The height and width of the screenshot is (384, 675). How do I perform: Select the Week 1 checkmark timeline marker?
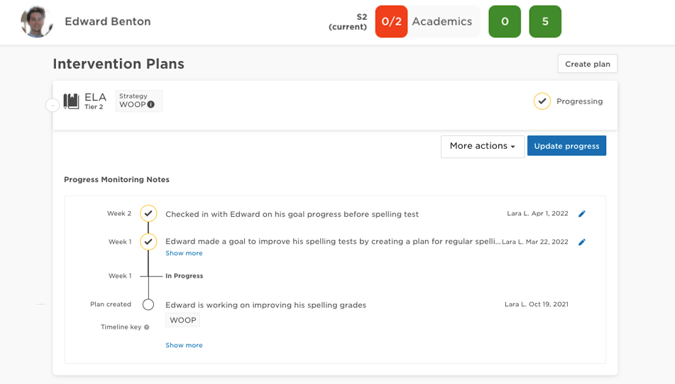[148, 242]
